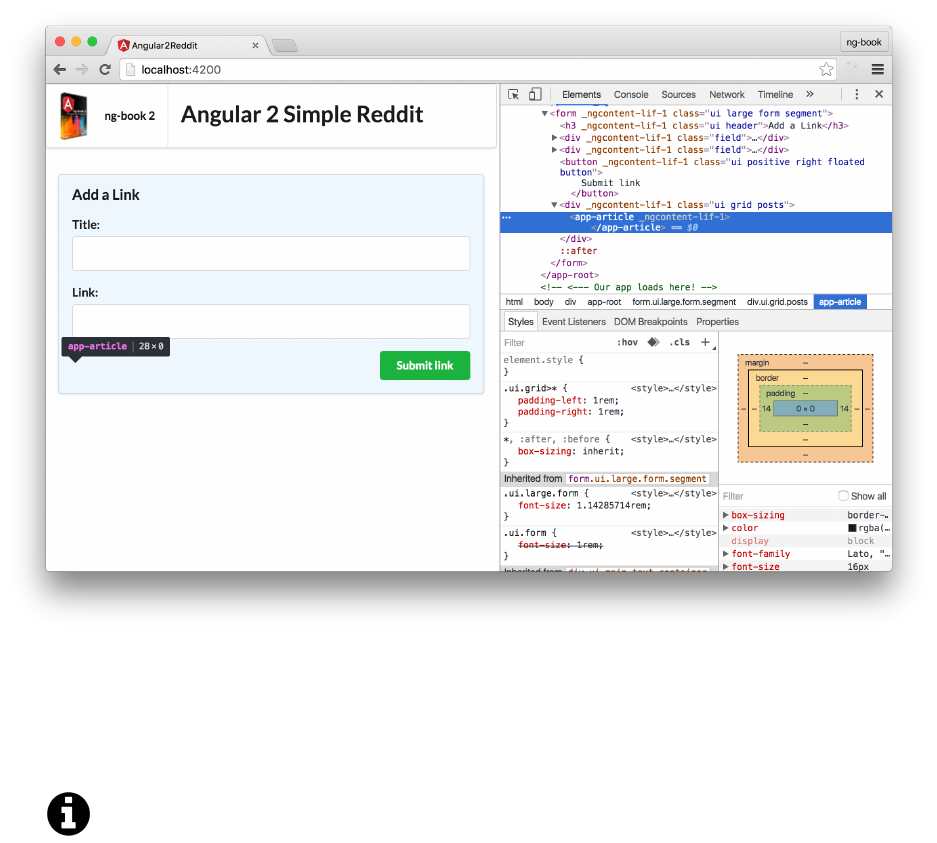
Task: Bookmark page with the star icon
Action: [826, 69]
